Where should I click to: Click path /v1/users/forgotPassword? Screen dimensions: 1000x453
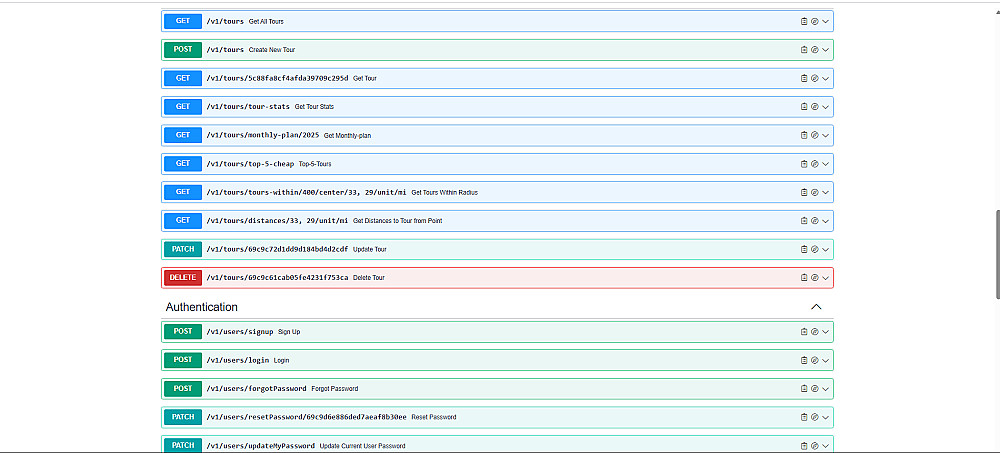[256, 389]
